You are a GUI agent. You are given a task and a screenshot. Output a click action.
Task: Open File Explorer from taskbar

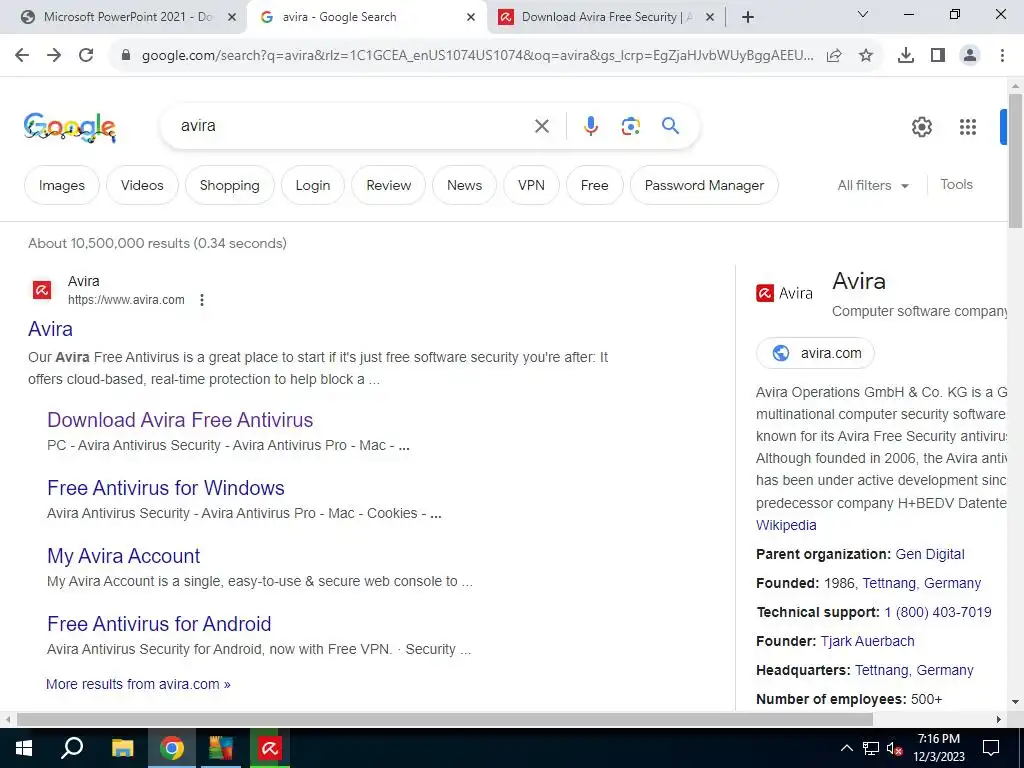pos(122,748)
